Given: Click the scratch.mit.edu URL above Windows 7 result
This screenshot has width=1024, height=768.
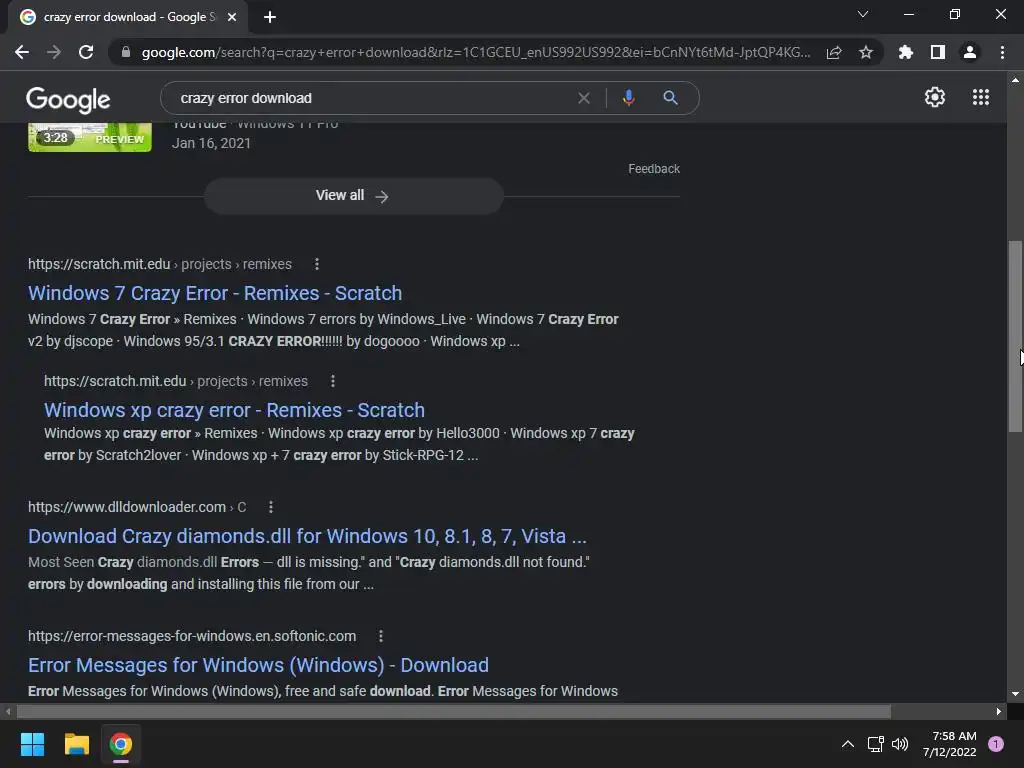Looking at the screenshot, I should point(99,264).
